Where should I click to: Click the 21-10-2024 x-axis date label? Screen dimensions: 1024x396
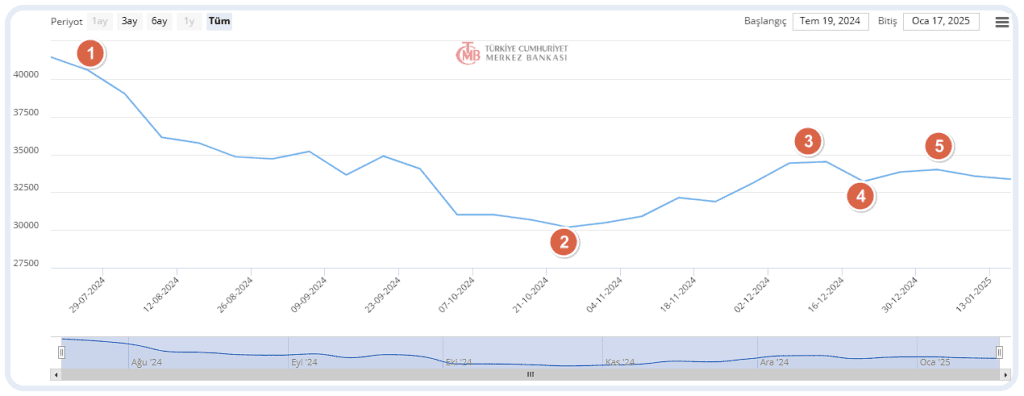point(530,295)
